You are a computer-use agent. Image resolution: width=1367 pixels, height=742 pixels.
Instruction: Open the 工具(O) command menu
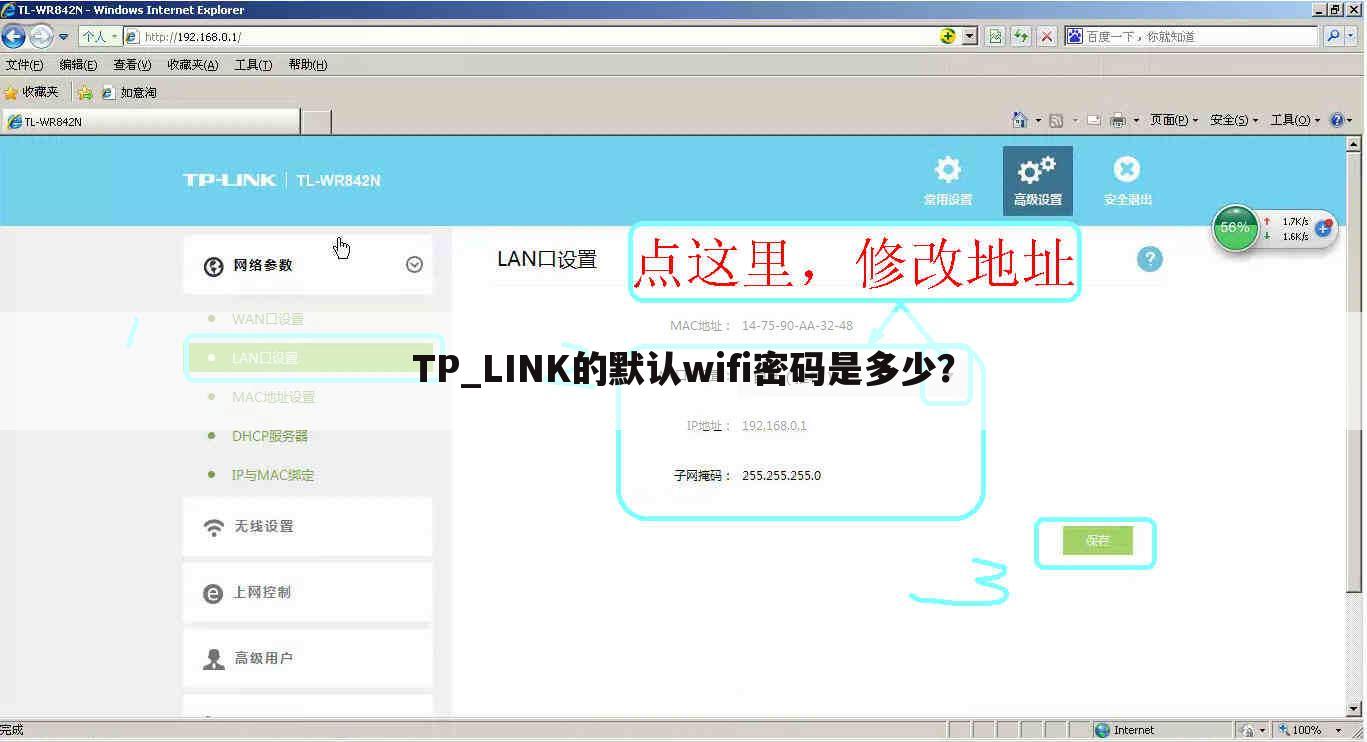click(x=1295, y=120)
